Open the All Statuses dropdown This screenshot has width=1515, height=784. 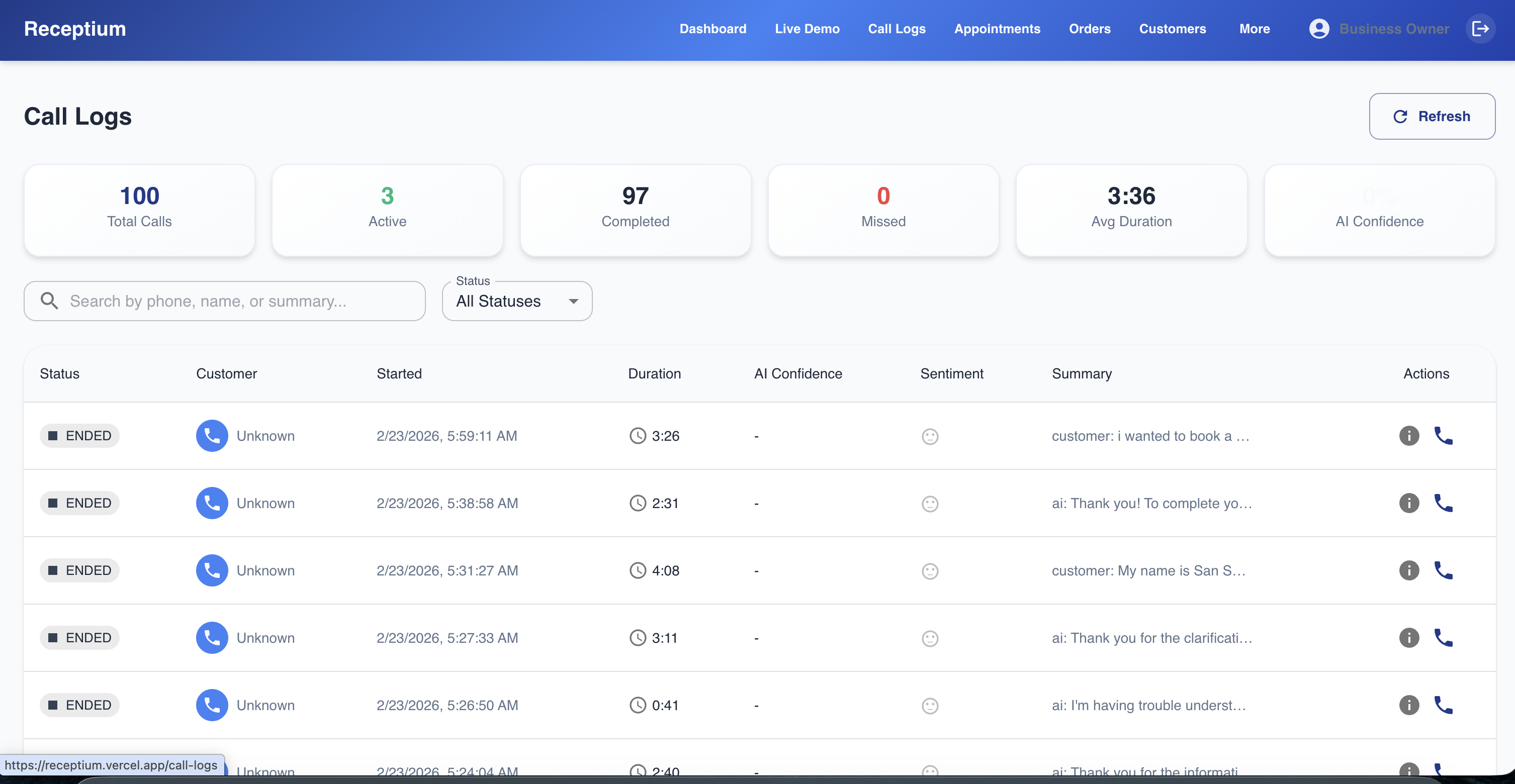(x=516, y=301)
